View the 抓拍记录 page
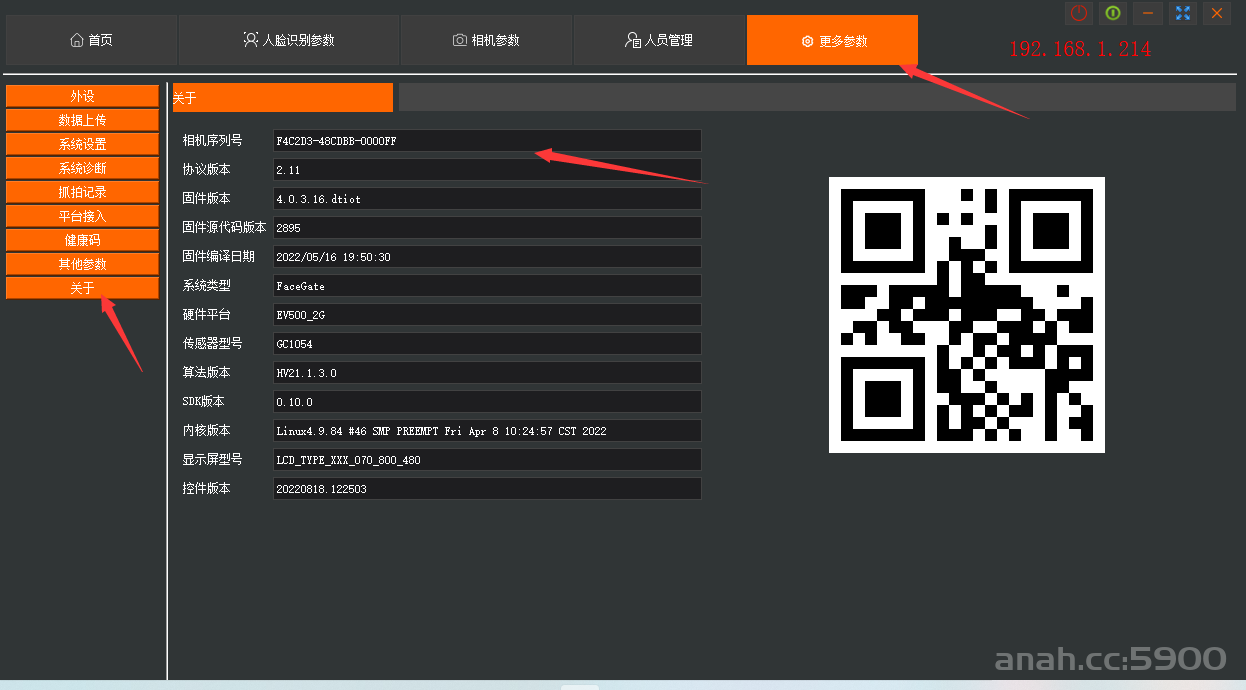Screen dimensions: 1246x690 (x=82, y=192)
